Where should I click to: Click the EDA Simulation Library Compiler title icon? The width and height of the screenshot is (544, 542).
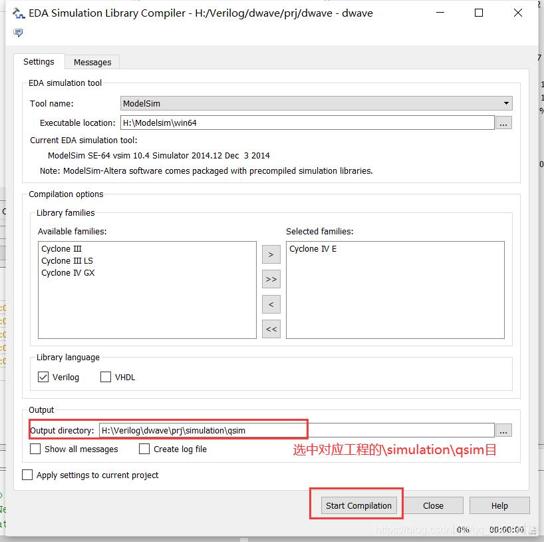click(18, 14)
